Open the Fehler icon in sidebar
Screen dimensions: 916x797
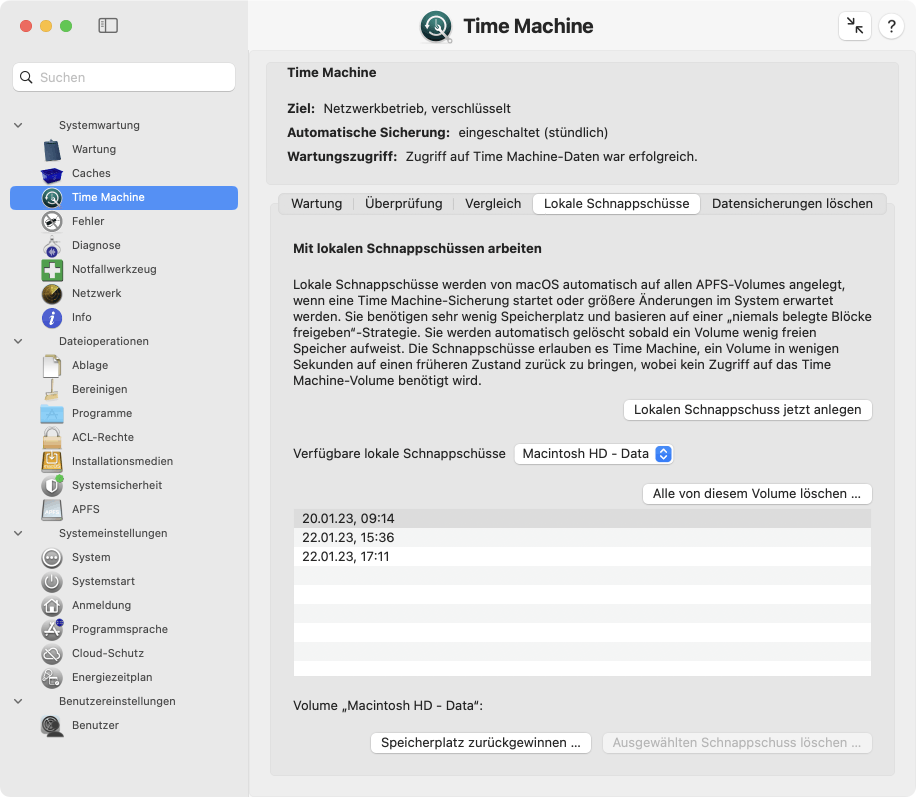(52, 221)
